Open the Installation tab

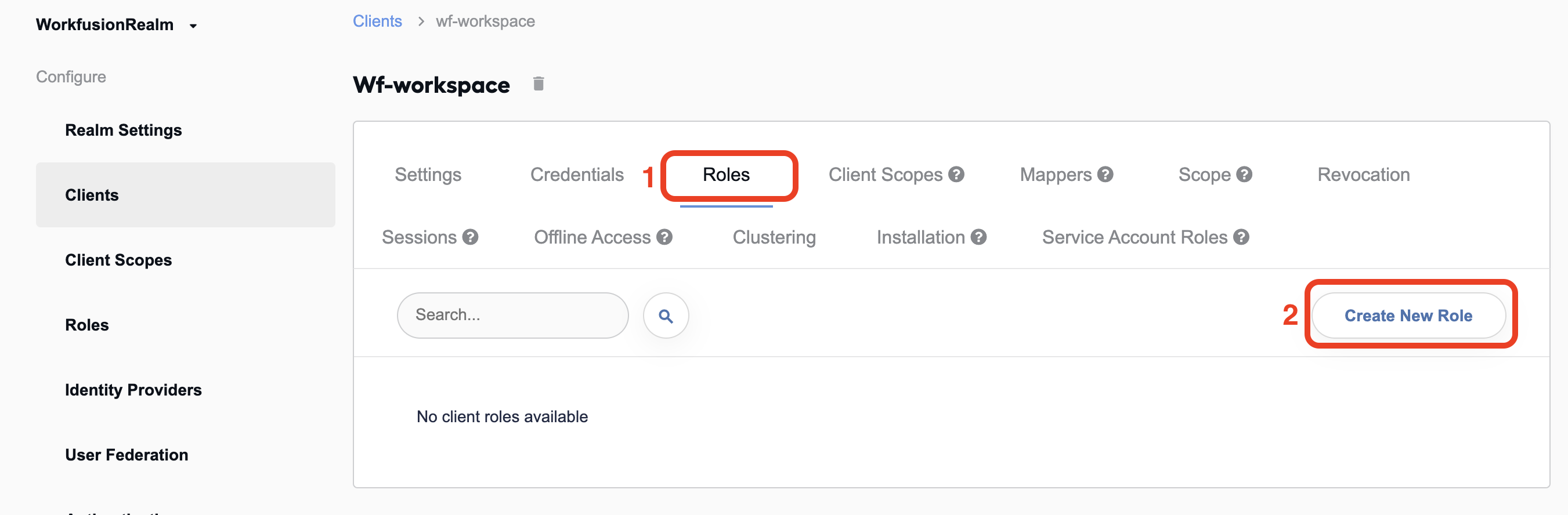coord(920,237)
